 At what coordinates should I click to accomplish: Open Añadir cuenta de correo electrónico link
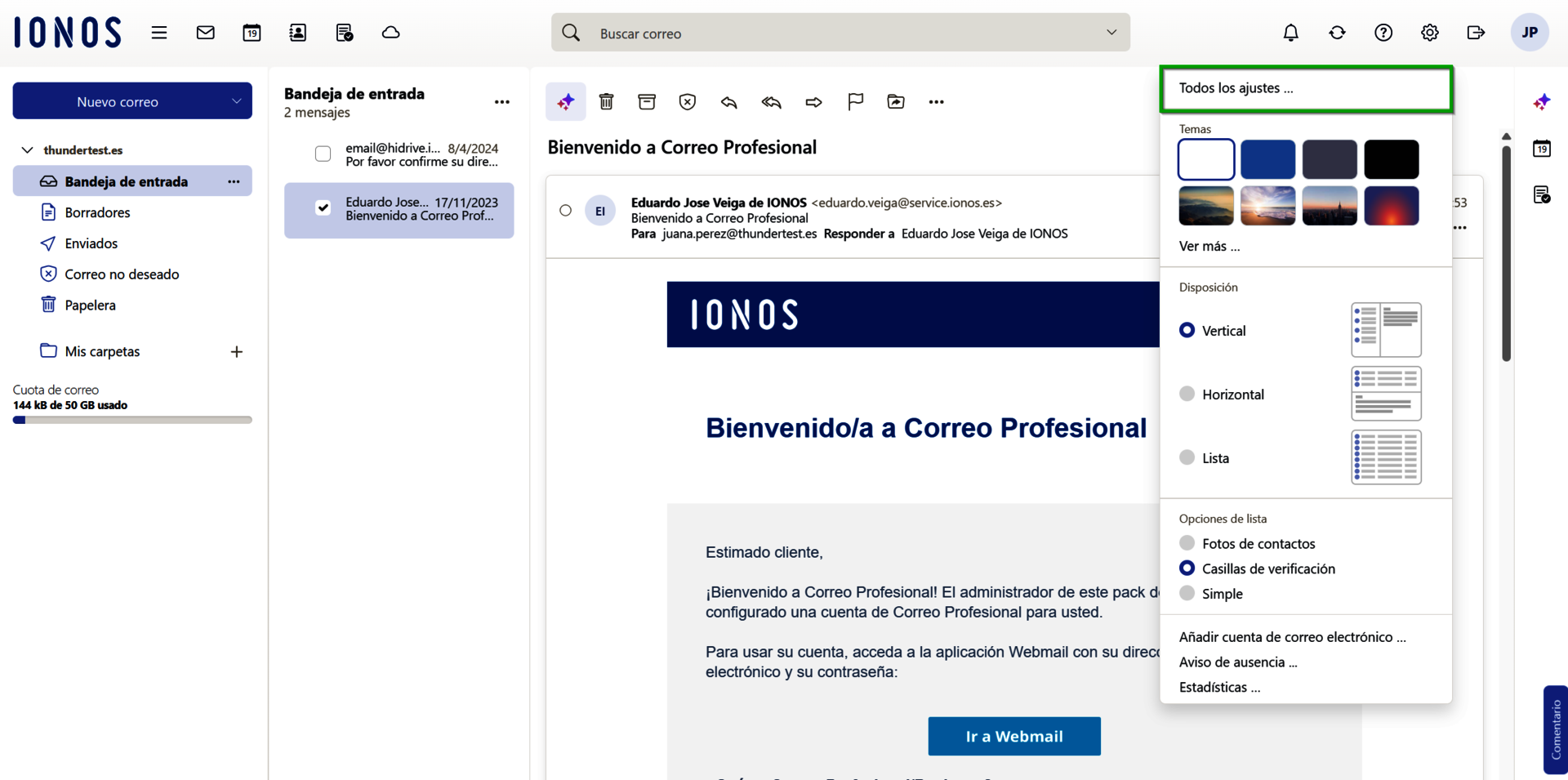pos(1292,636)
